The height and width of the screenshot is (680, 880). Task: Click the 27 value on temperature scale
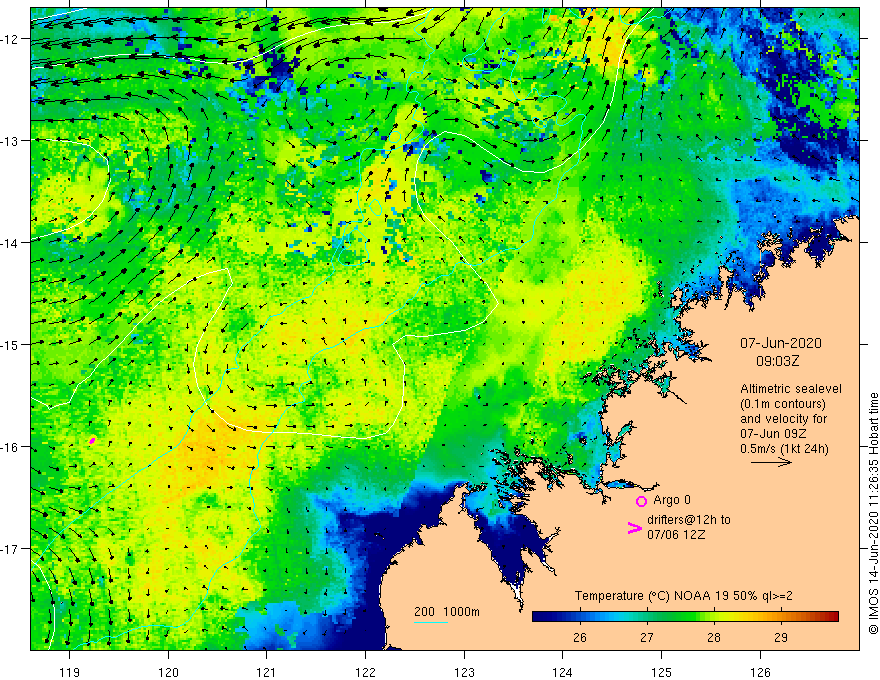click(x=647, y=637)
